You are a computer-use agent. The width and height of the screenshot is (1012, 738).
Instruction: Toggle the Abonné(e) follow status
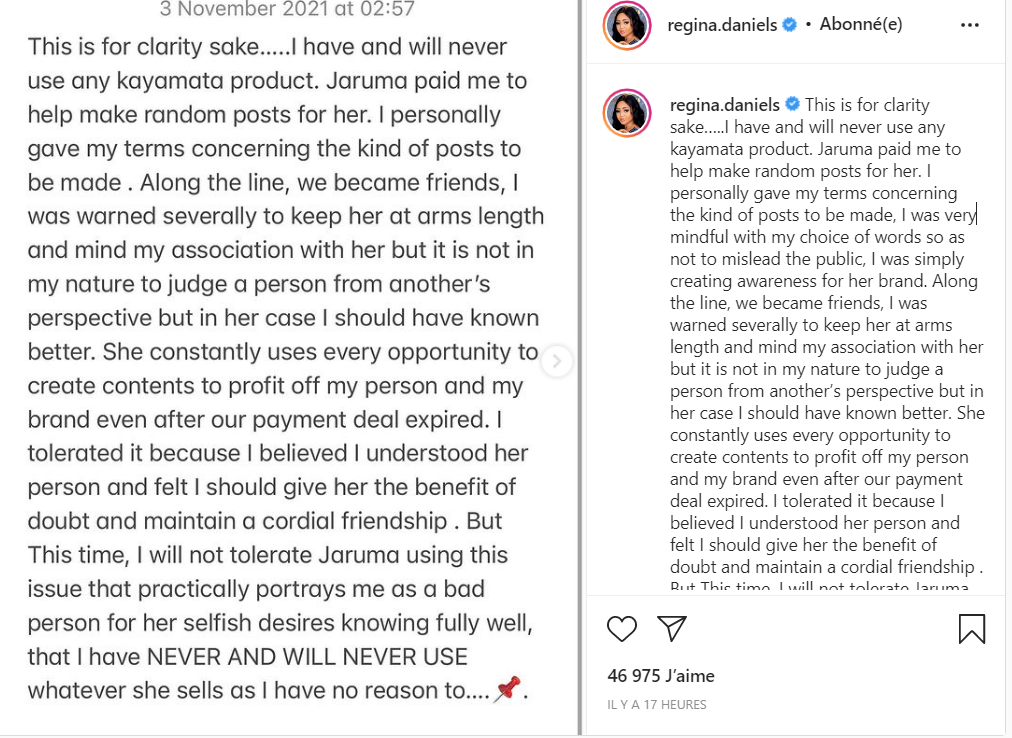click(861, 25)
